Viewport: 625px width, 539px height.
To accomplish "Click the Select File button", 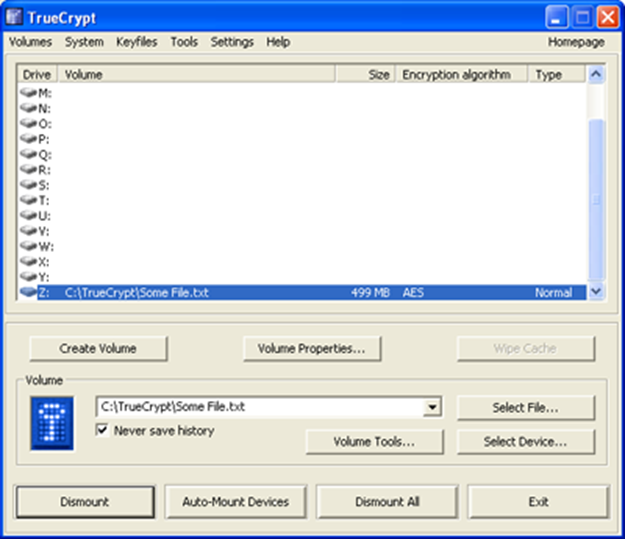I will pos(525,408).
